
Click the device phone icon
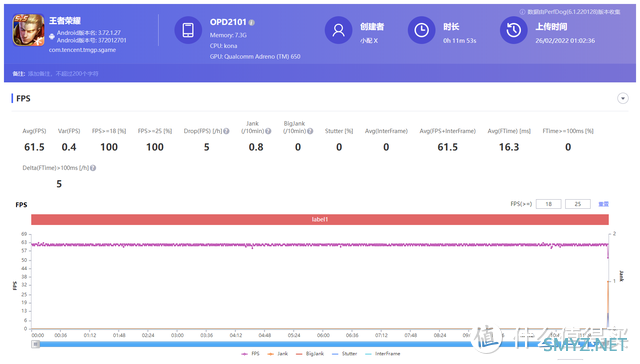[x=188, y=30]
